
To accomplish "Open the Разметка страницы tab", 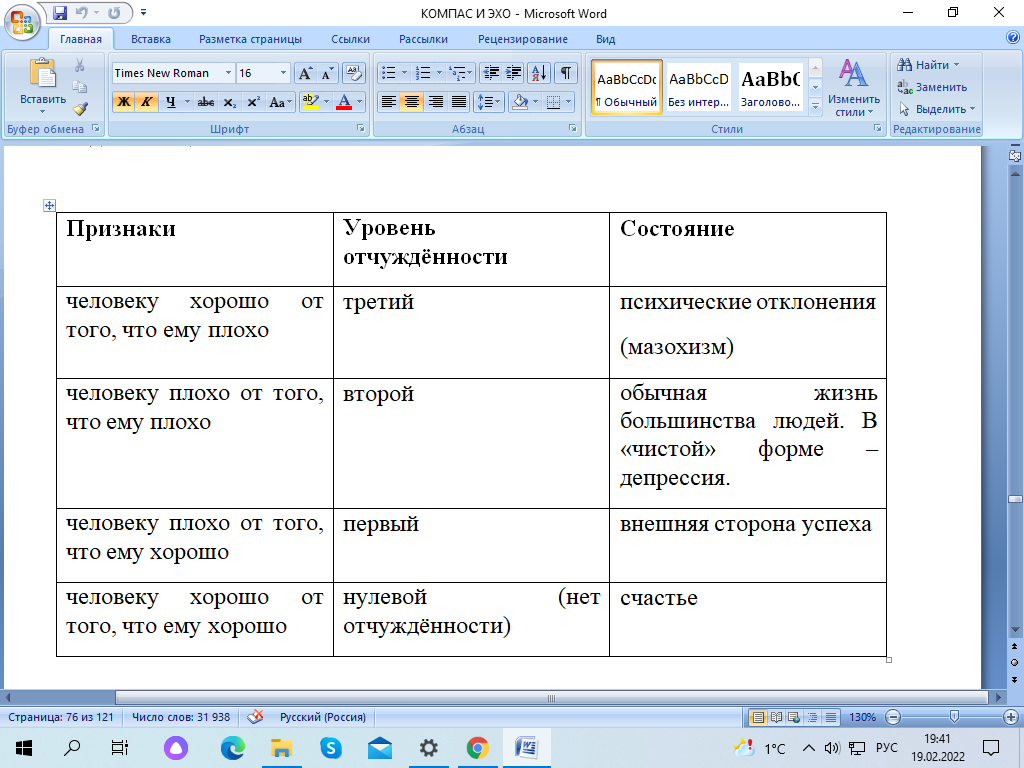I will pos(250,39).
